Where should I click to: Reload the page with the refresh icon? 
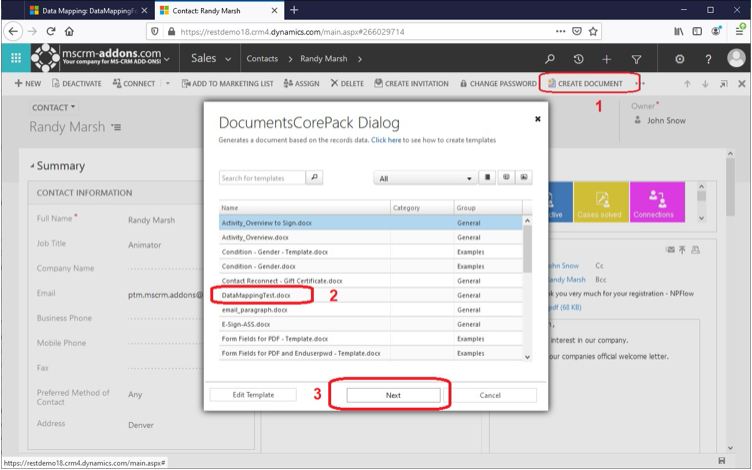51,32
